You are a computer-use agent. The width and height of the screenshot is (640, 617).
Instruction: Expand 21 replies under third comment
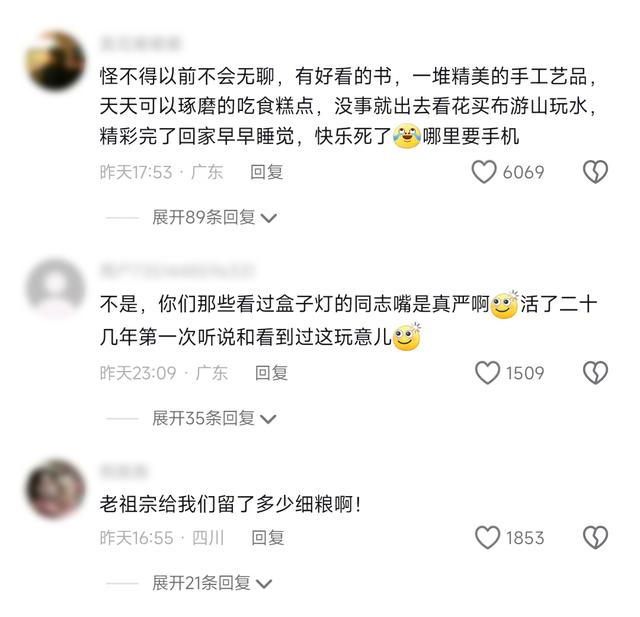coord(211,583)
